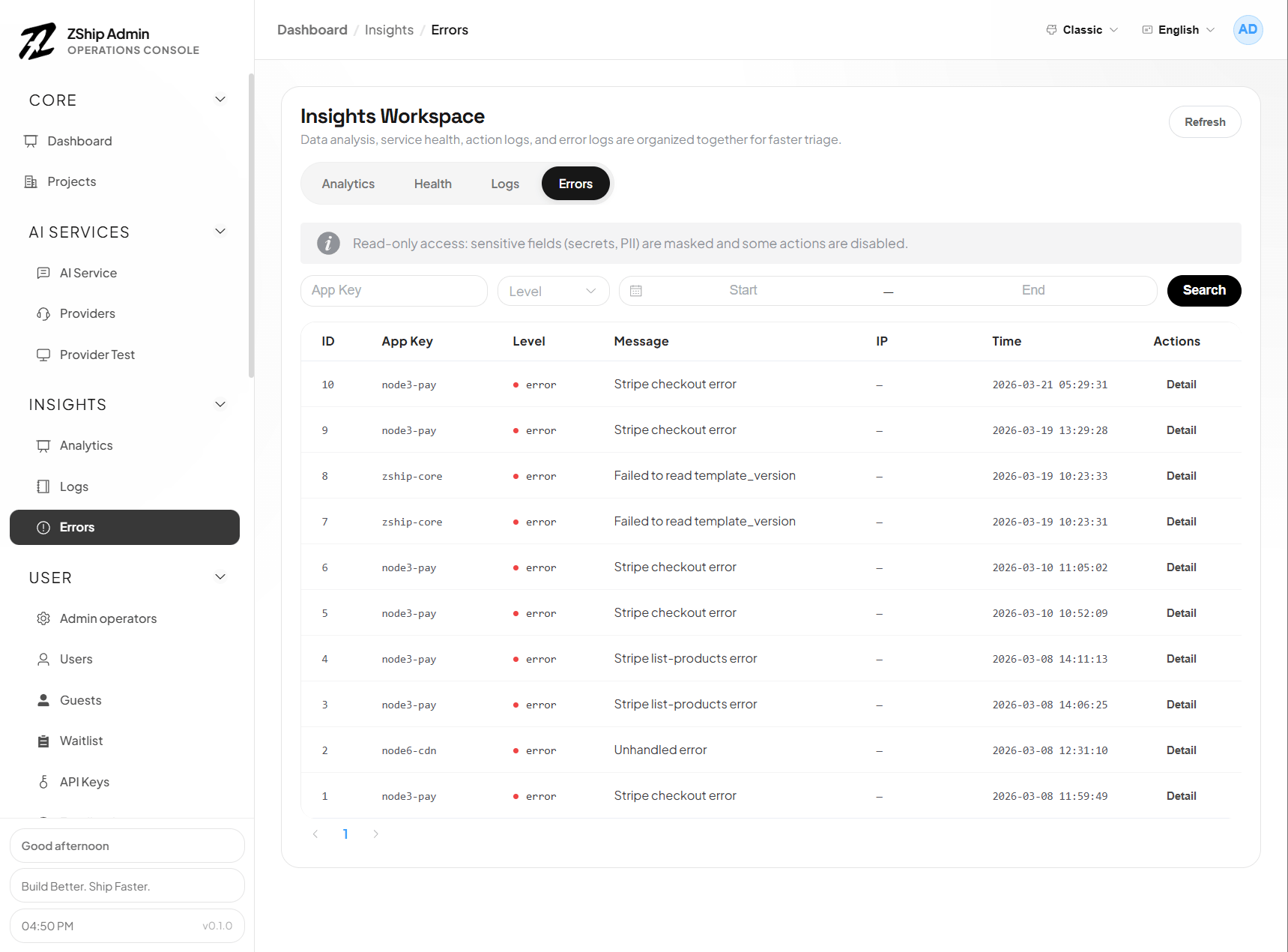Click the Refresh button
Image resolution: width=1288 pixels, height=952 pixels.
(1204, 122)
